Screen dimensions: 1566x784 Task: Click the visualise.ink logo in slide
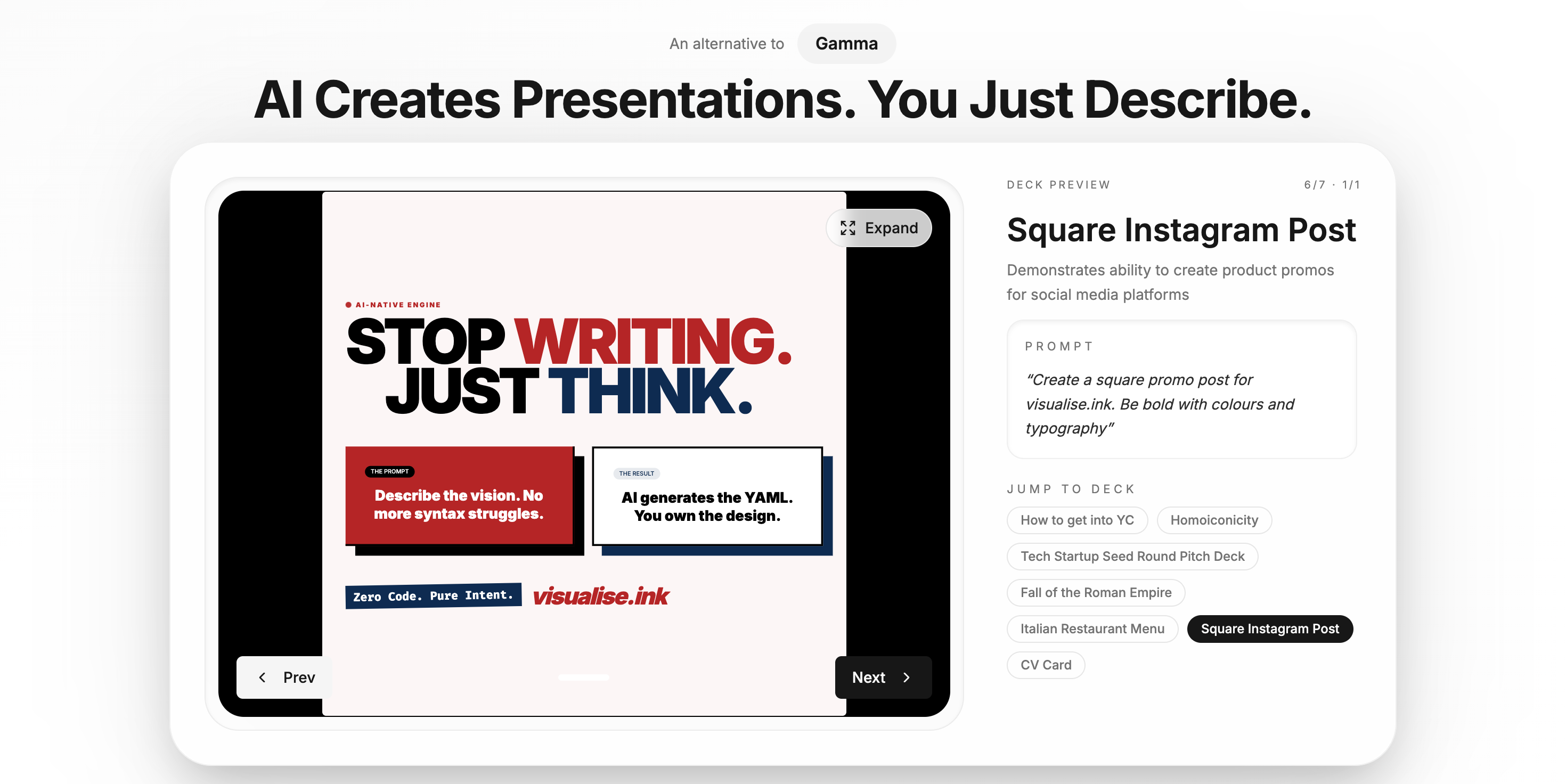601,596
